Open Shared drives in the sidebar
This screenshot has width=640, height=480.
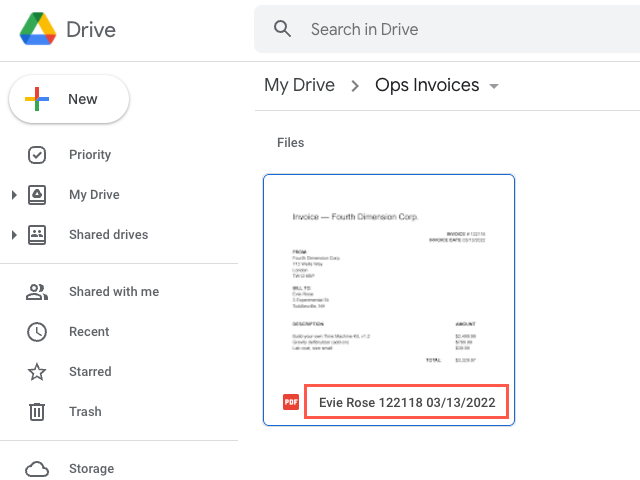point(109,235)
